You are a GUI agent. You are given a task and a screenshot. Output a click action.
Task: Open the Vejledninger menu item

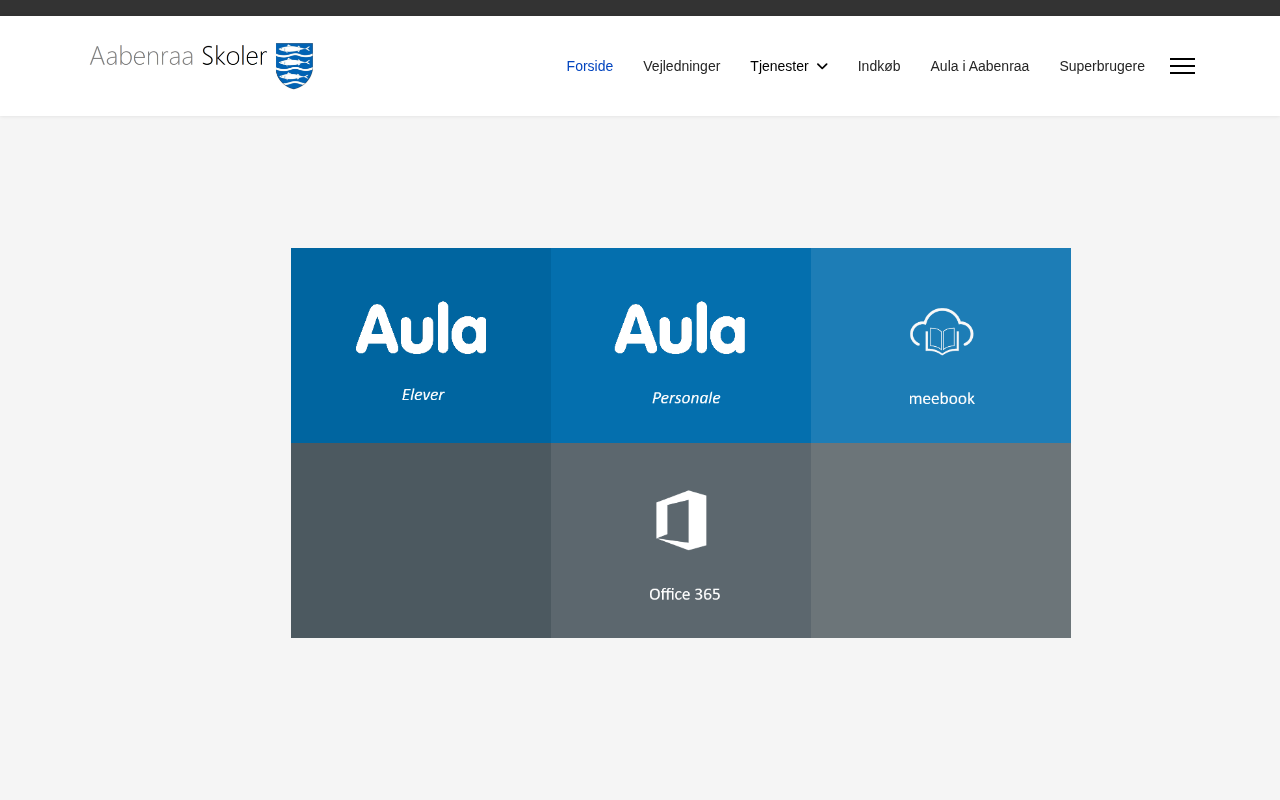682,66
